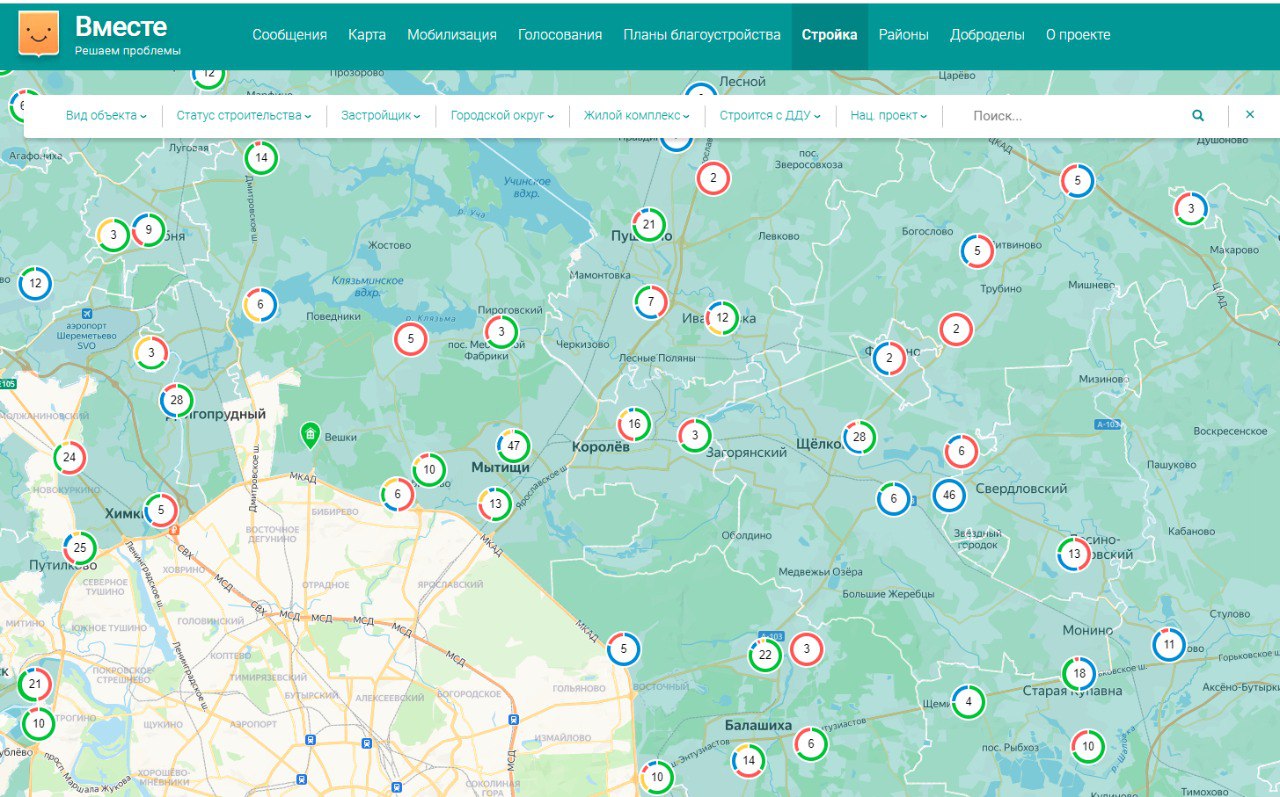Click the Вместе smiley logo icon

39,34
